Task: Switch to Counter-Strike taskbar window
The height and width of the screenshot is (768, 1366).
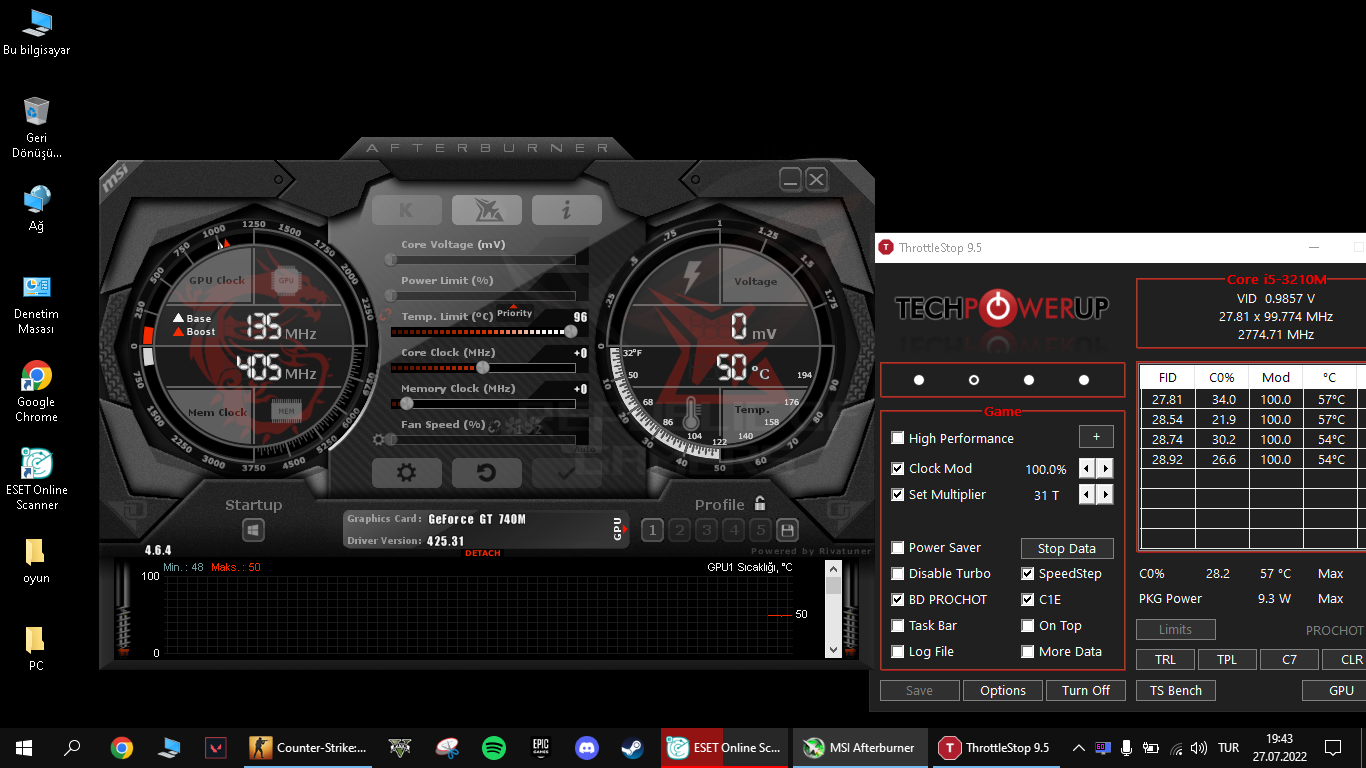Action: [x=310, y=747]
